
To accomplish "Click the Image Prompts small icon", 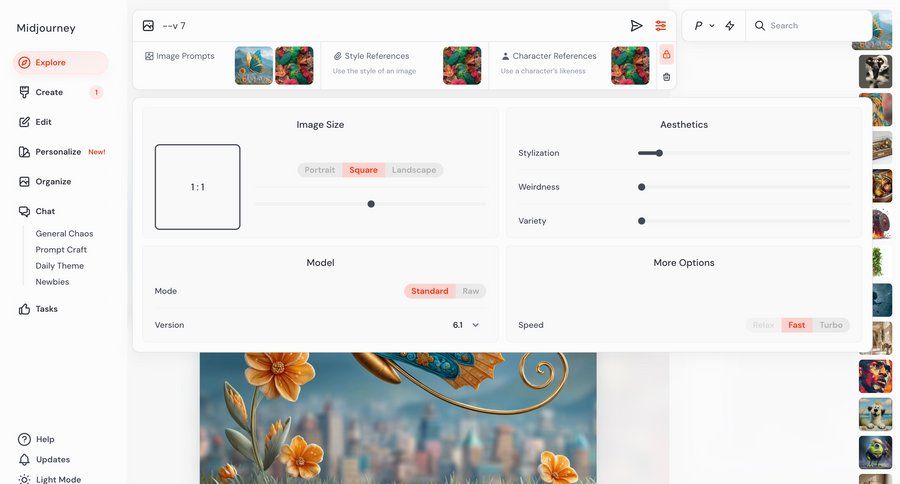I will coord(149,56).
